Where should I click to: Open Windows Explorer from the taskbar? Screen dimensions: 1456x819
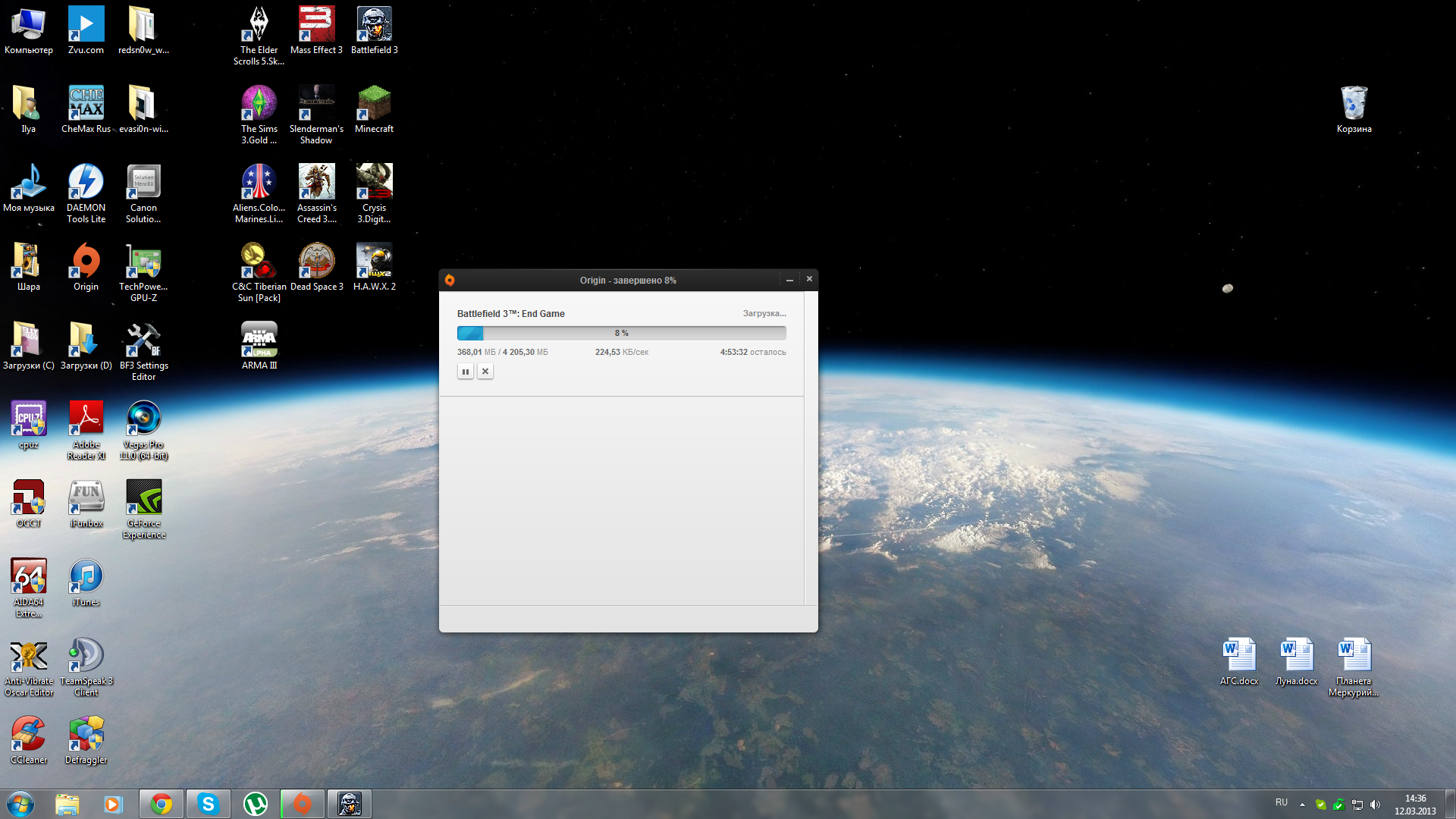67,804
